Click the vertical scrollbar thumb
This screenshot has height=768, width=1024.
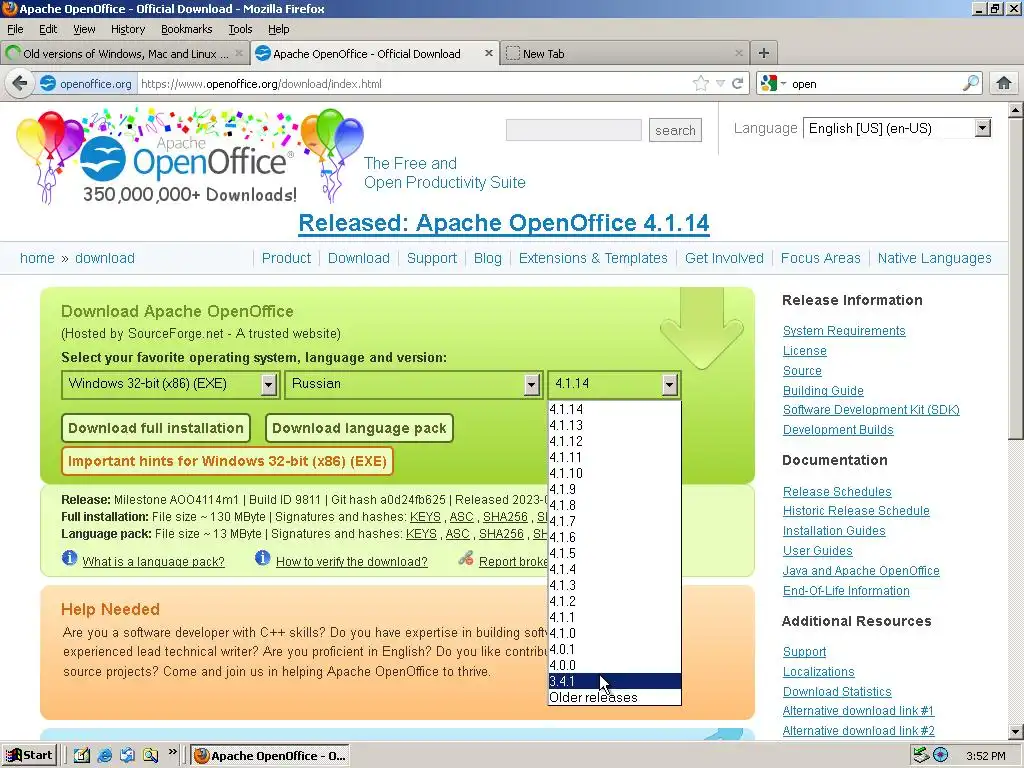pos(1016,279)
